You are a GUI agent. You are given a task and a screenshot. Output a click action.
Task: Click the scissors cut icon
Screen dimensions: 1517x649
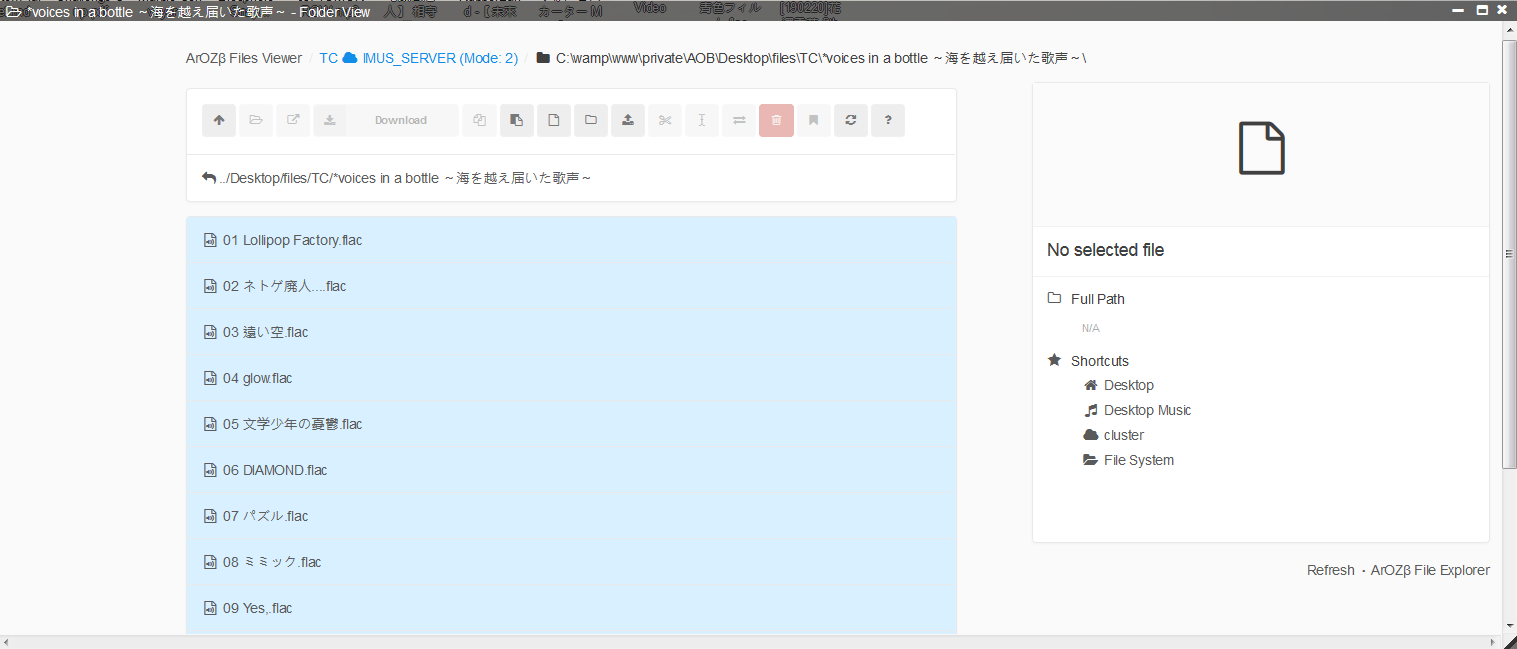click(x=665, y=120)
